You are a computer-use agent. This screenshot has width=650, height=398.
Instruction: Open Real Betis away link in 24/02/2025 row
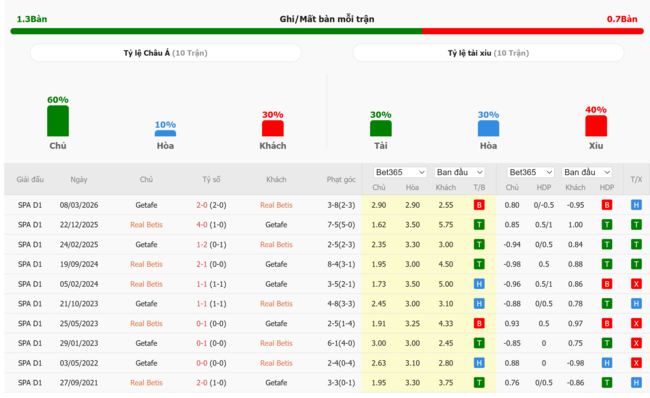click(276, 245)
